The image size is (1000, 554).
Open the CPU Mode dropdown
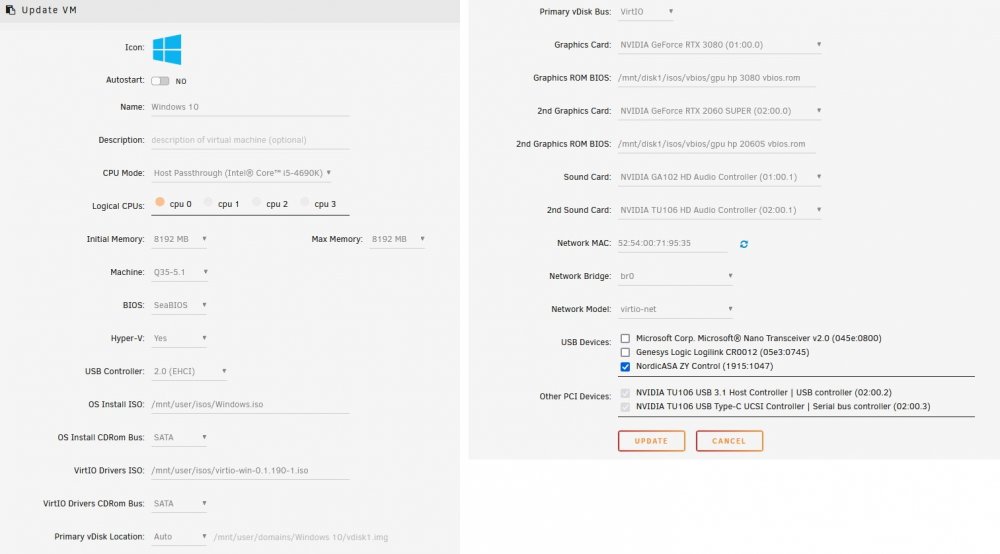coord(242,173)
